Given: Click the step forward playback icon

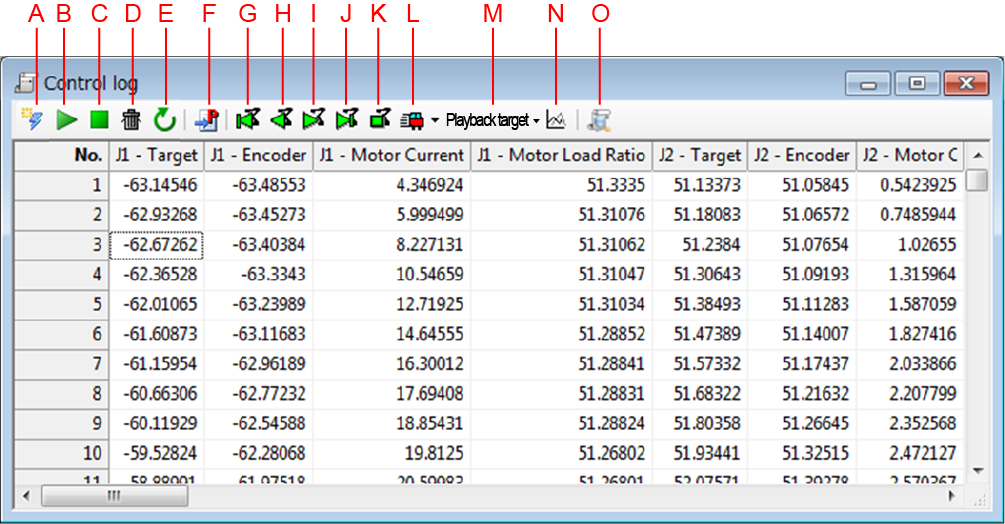Looking at the screenshot, I should pos(314,120).
